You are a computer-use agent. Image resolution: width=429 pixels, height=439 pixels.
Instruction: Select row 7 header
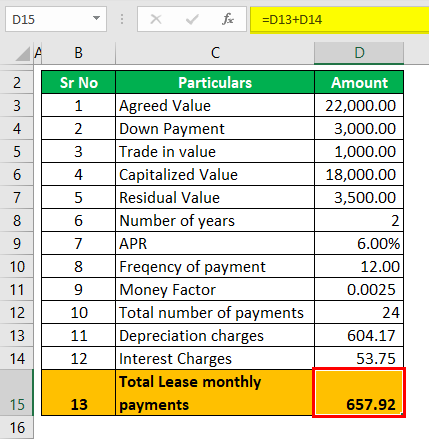pos(17,197)
